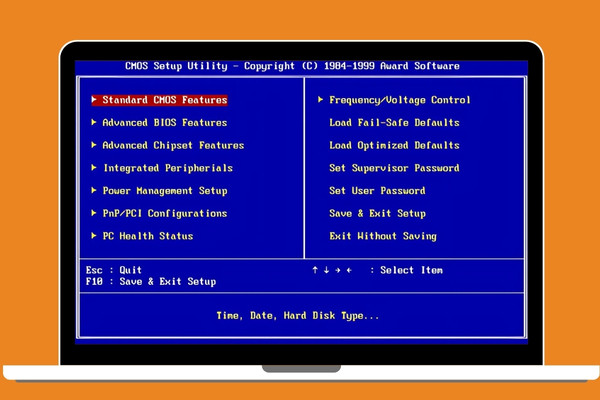Select PnP/PCI Configurations

pyautogui.click(x=165, y=213)
